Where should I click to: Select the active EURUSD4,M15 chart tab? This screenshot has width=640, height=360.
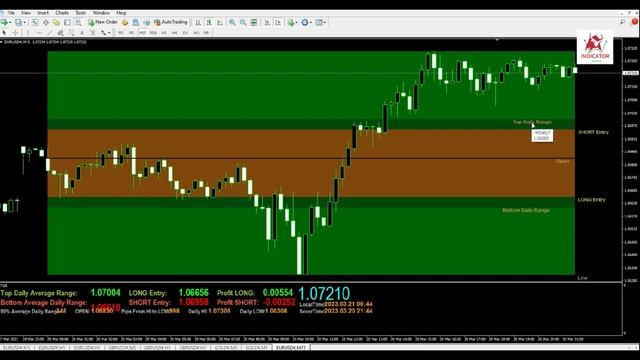click(291, 348)
